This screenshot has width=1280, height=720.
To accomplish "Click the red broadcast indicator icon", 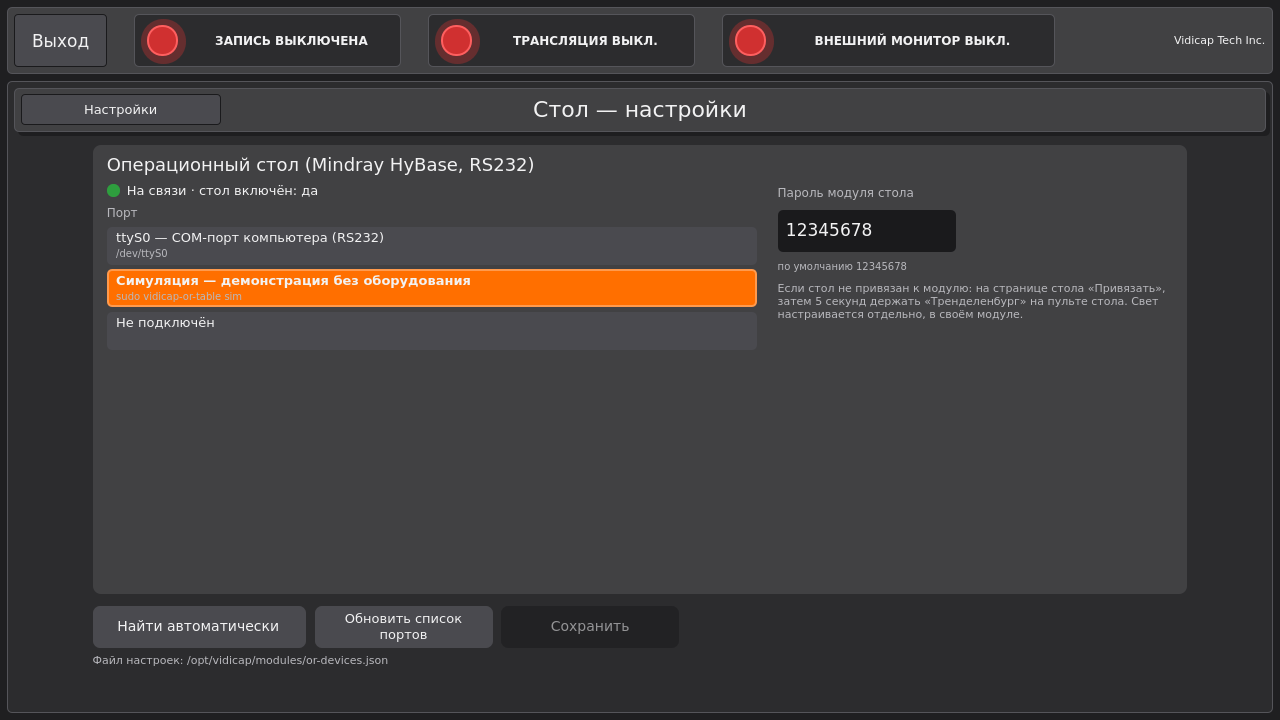I will pos(456,41).
